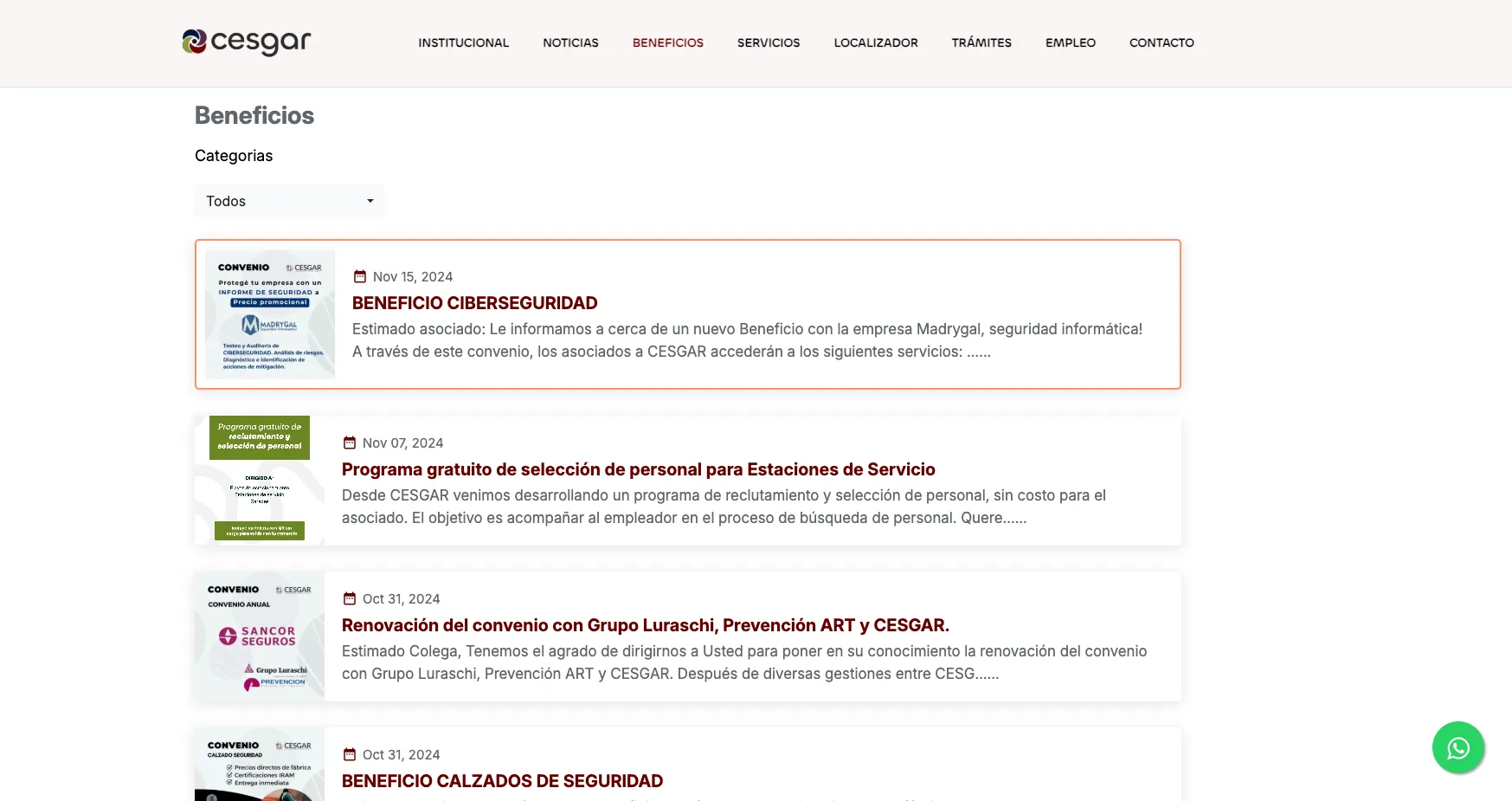Click the 'Estimado Colega' convenio excerpt
1512x801 pixels.
tap(744, 662)
